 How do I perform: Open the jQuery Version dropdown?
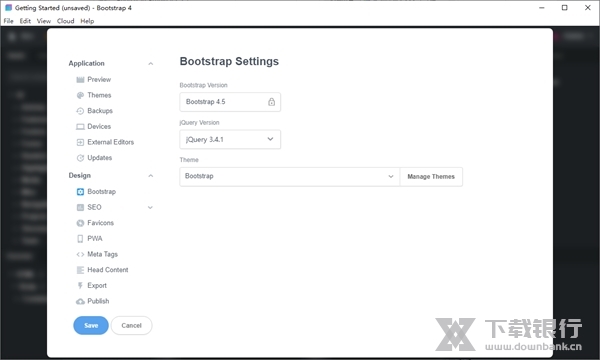[230, 139]
